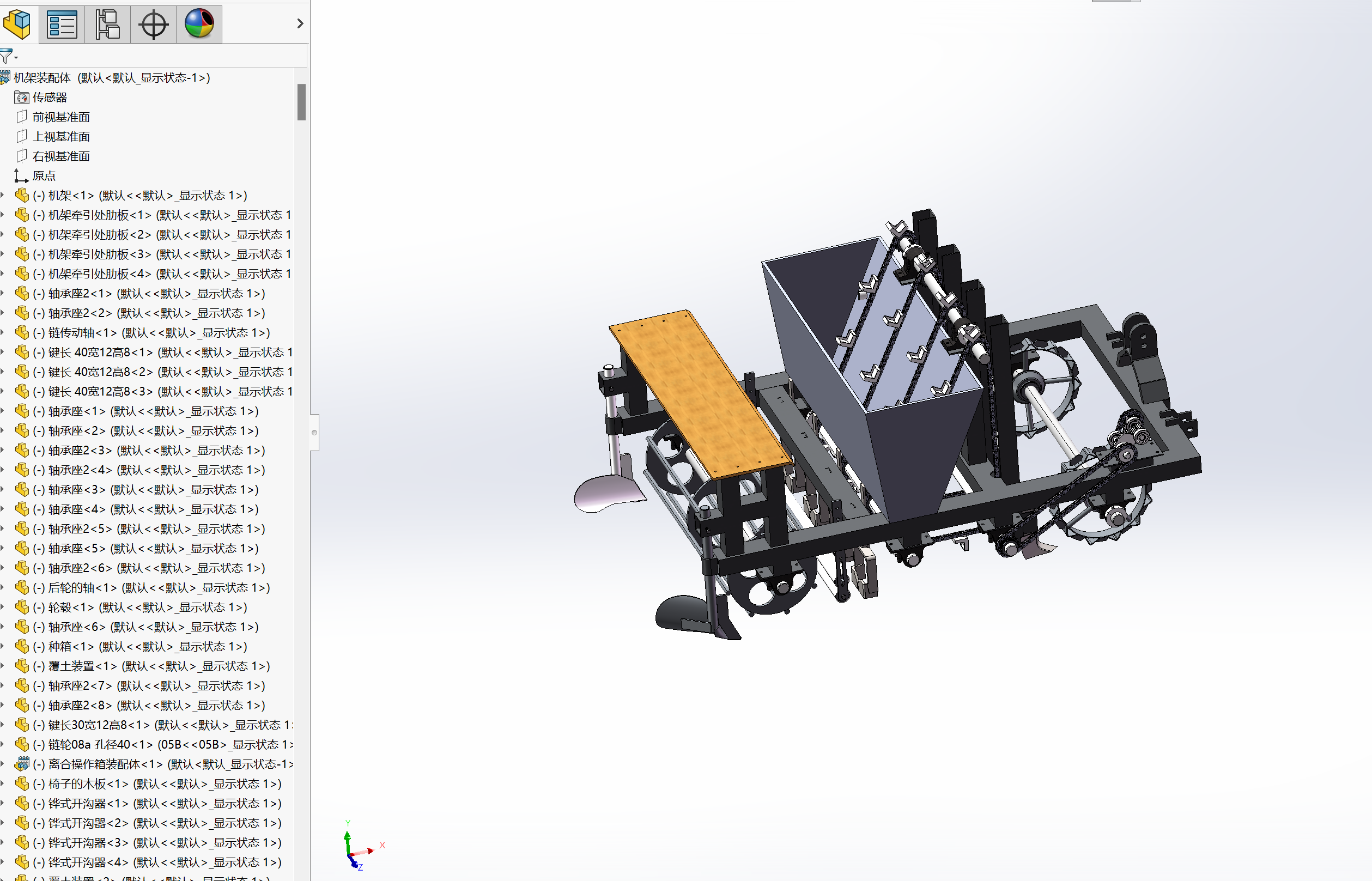Open the tree filter funnel dropdown
Image resolution: width=1372 pixels, height=881 pixels.
pyautogui.click(x=8, y=57)
